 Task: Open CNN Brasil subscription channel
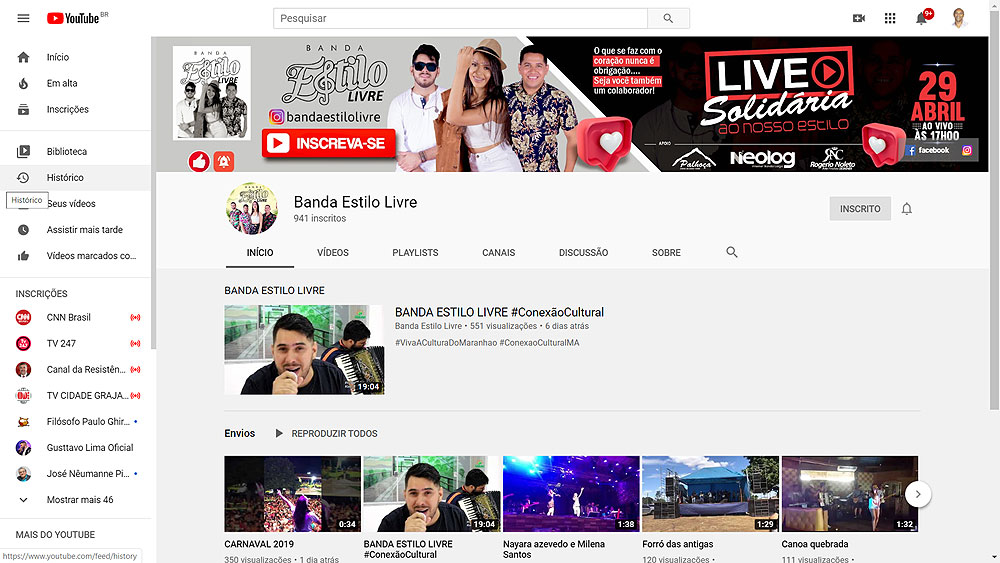point(75,317)
